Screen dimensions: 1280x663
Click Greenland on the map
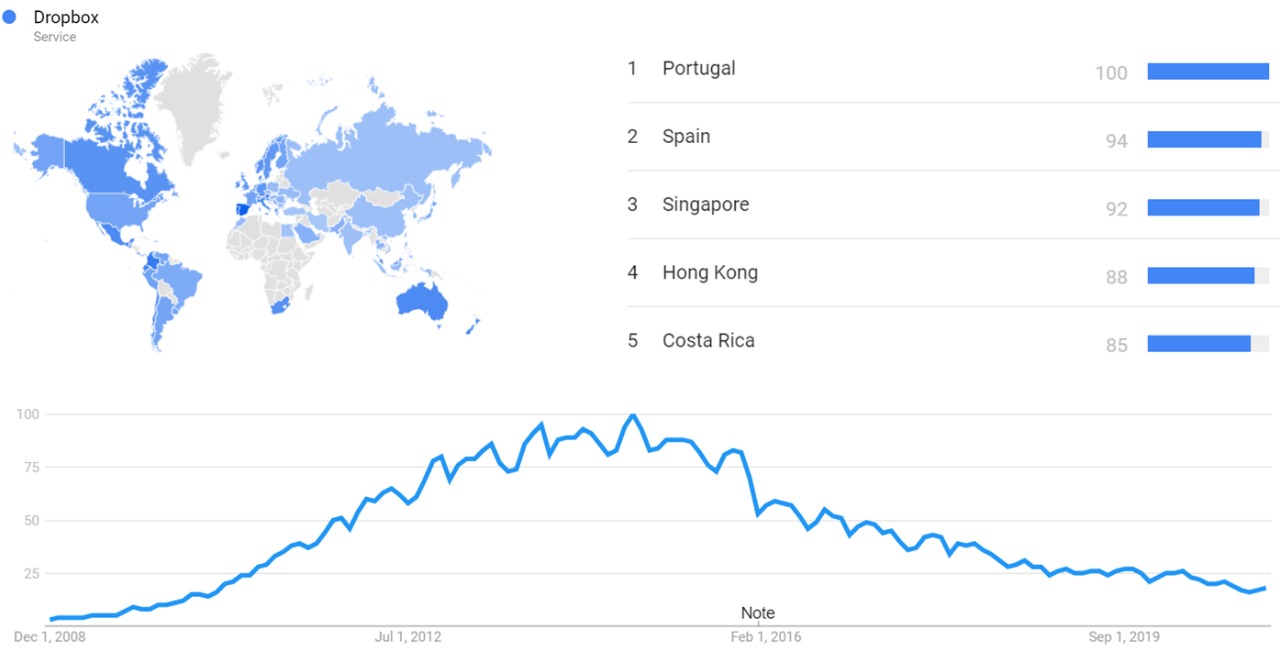[x=197, y=105]
